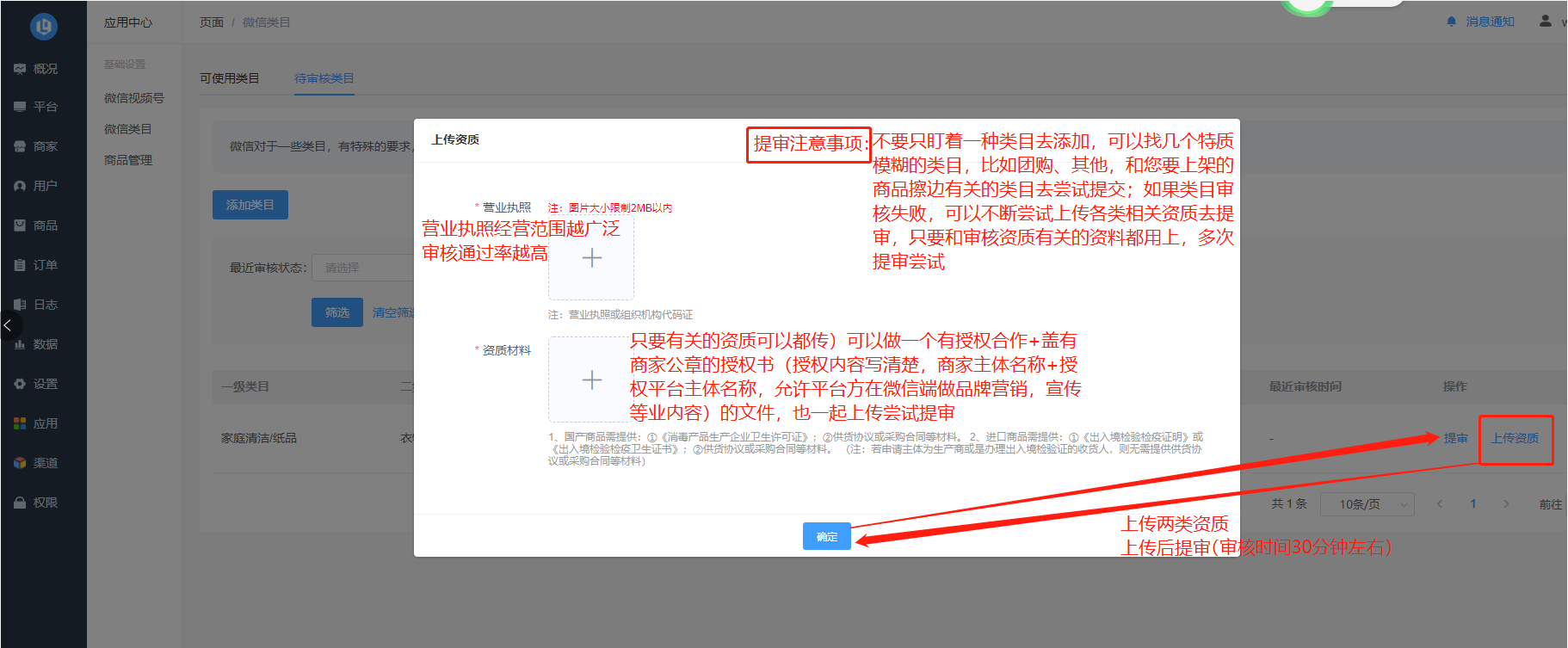Click the 共 1 条 total count text
Screen dimensions: 1568x648
click(1289, 504)
